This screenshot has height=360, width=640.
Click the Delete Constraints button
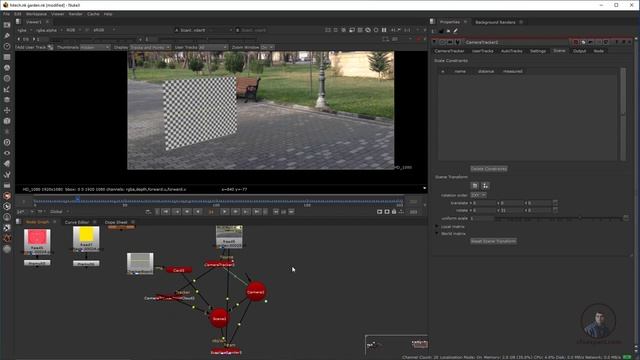489,169
